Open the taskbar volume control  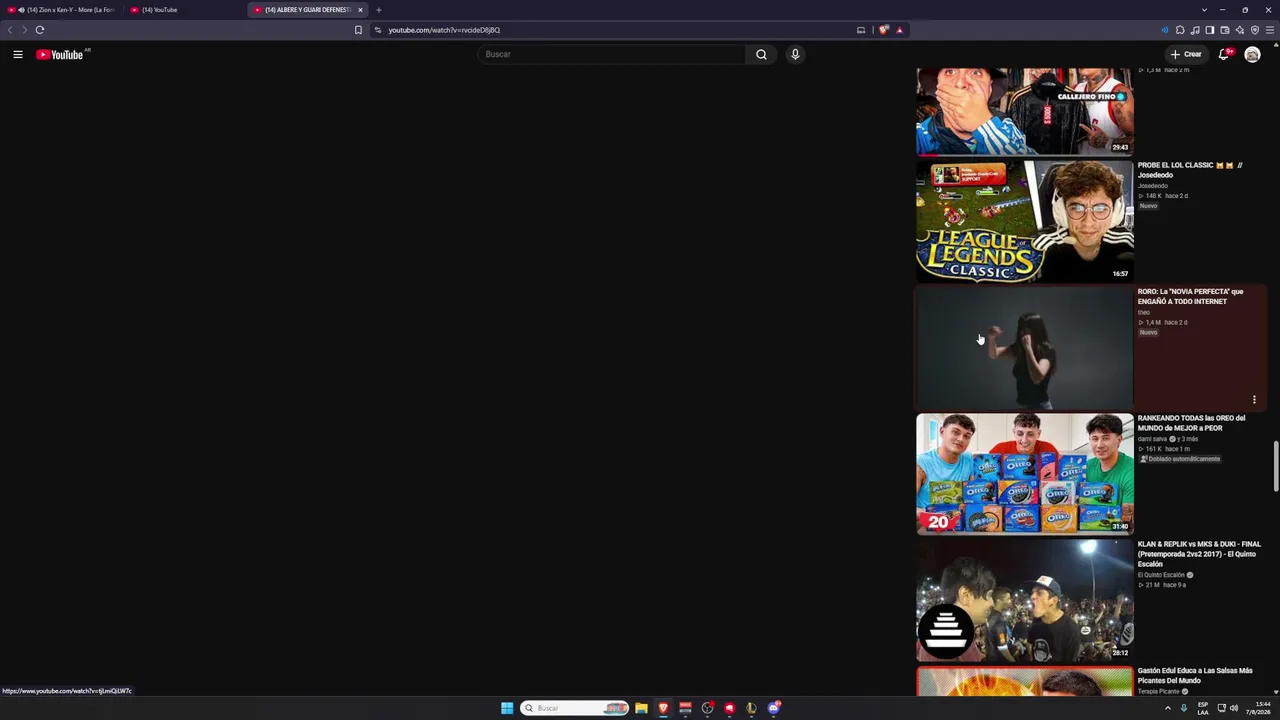(1234, 708)
